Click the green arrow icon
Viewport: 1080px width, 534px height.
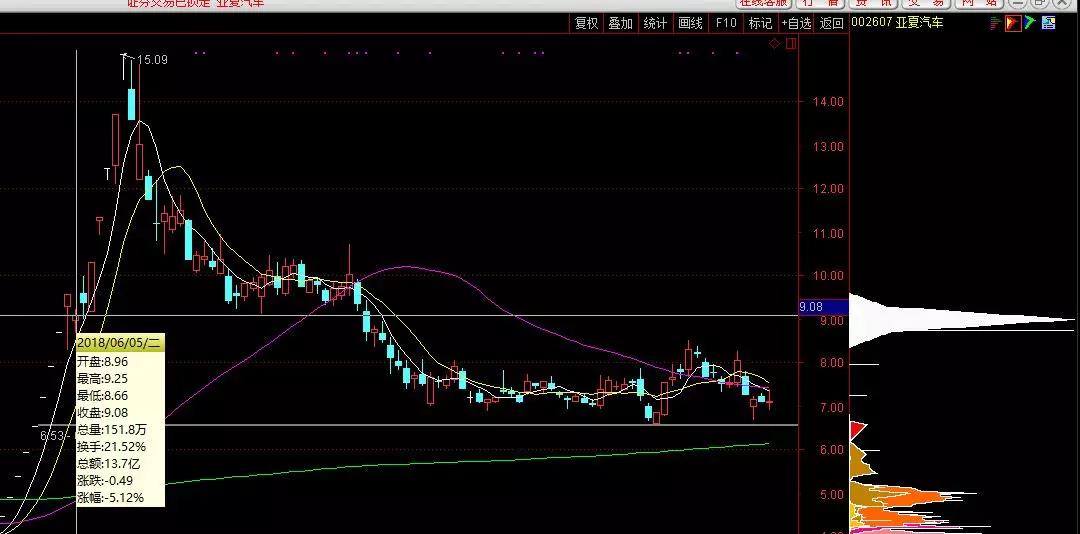1030,23
